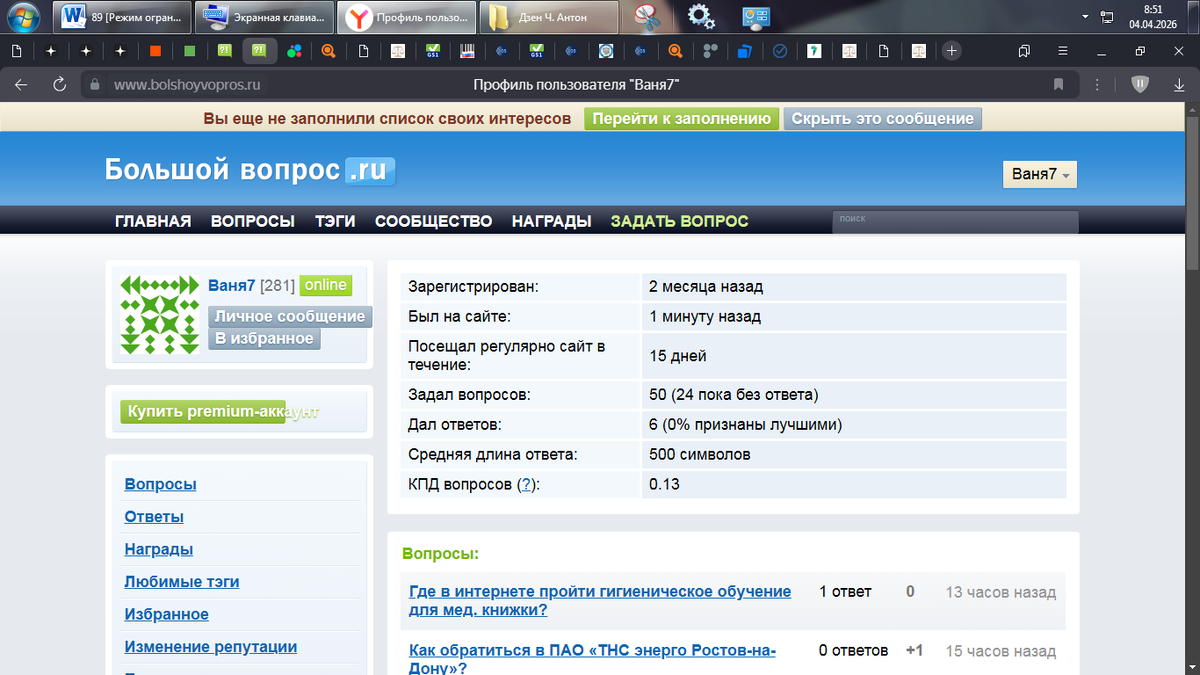The image size is (1200, 675).
Task: Click the '?' help link beside 'КПД вопросов'
Action: [x=527, y=484]
